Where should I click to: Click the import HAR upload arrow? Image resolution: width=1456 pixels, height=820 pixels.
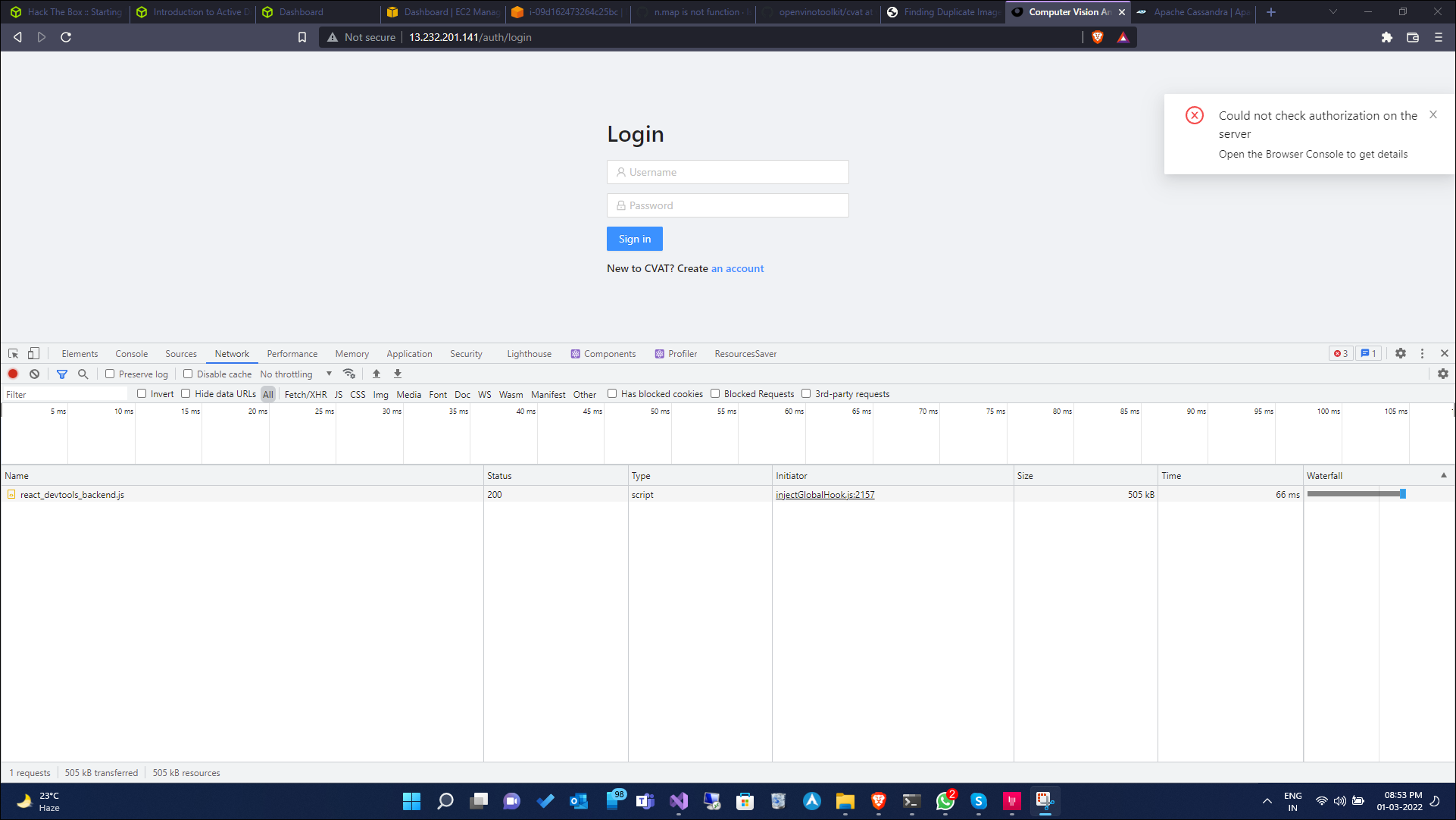pos(376,374)
